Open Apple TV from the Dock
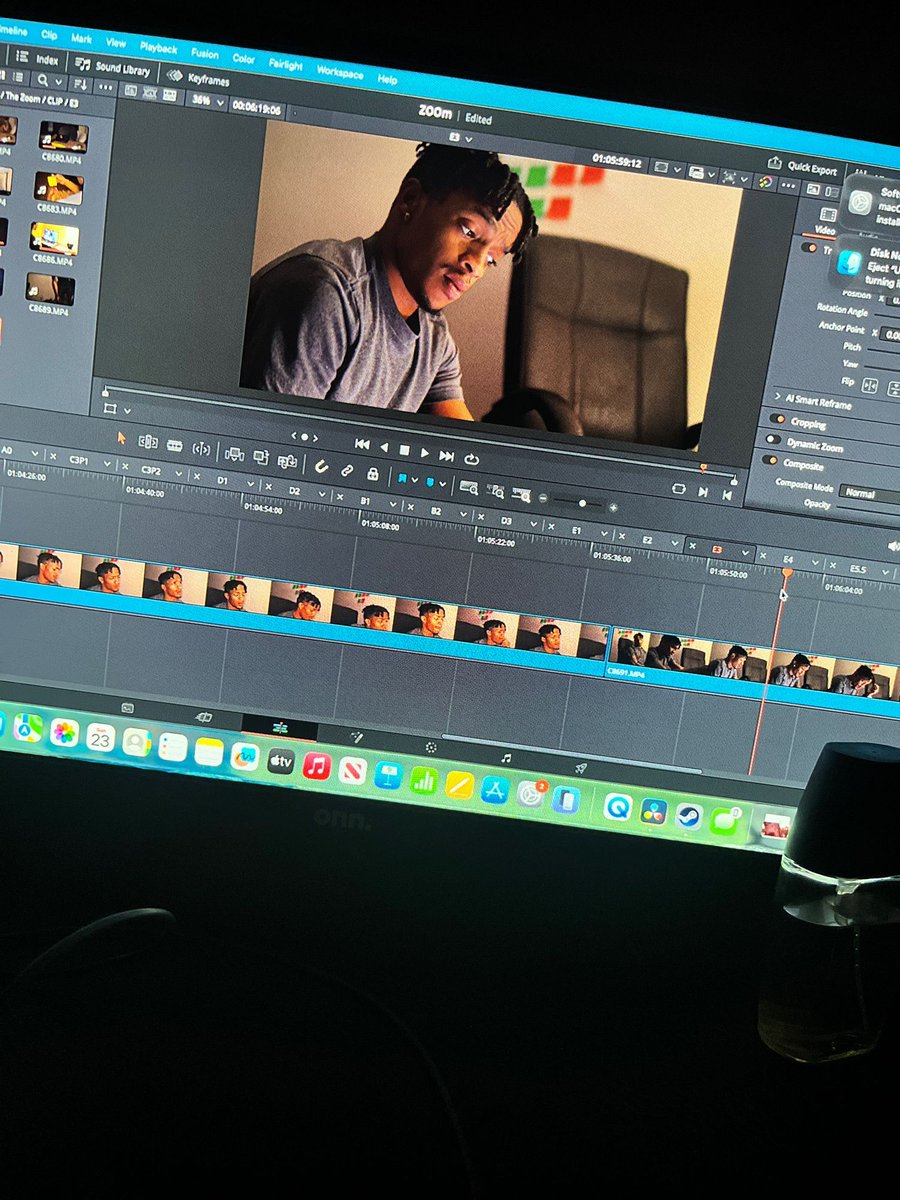The height and width of the screenshot is (1200, 900). point(281,761)
